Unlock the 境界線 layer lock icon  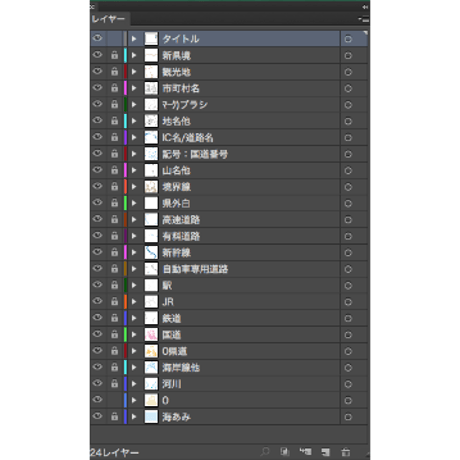pos(114,186)
